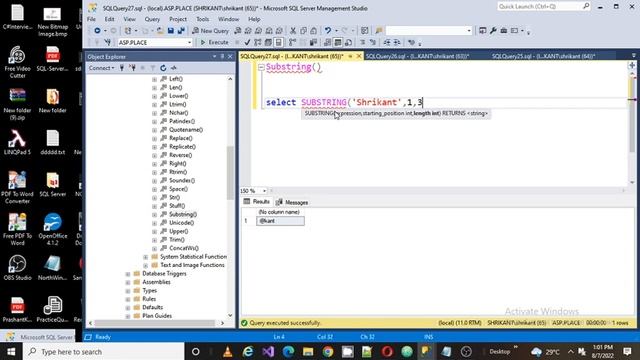The image size is (640, 360).
Task: Click the result cell in row 1
Action: click(x=280, y=221)
